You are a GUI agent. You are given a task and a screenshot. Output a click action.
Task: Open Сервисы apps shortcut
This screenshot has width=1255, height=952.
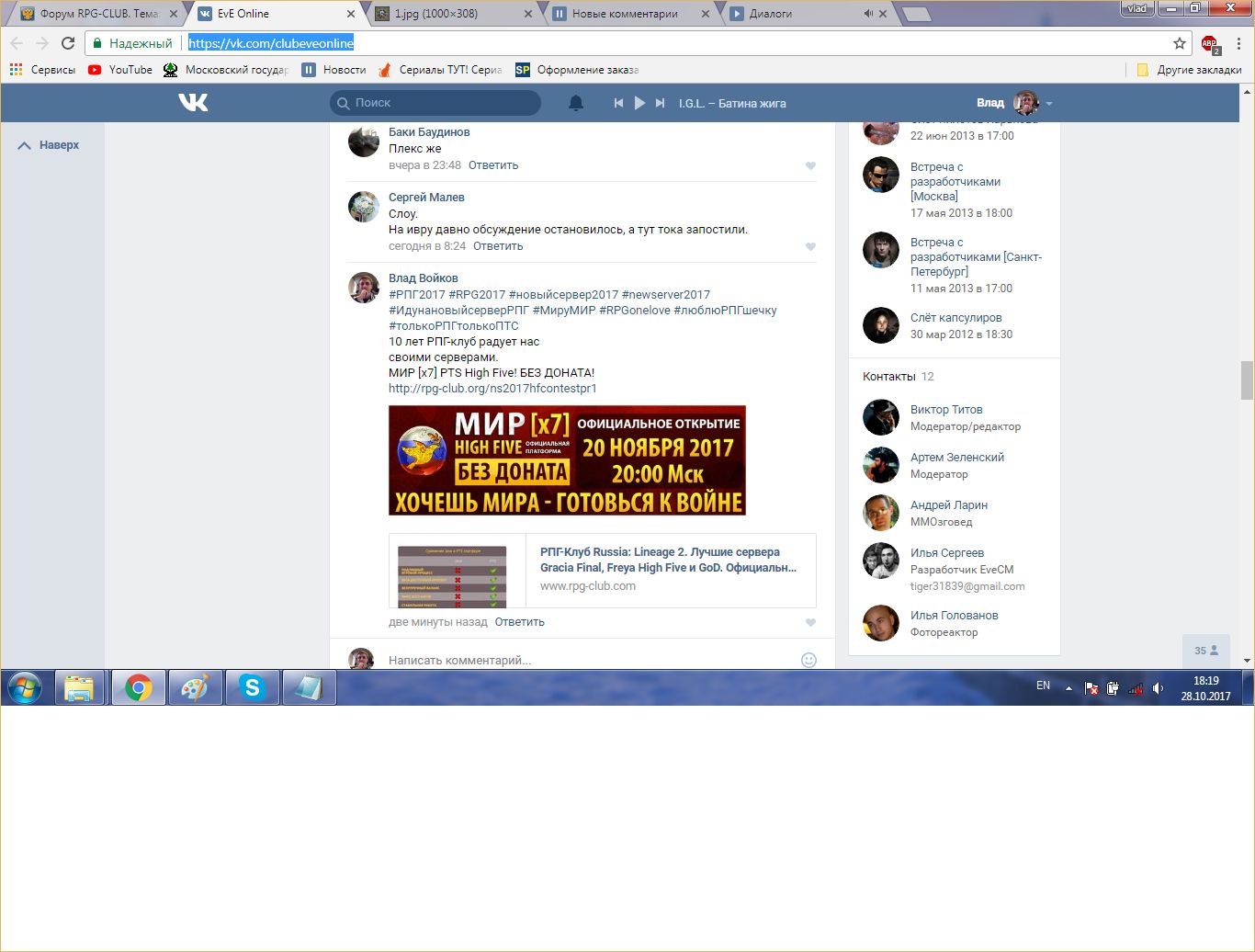42,70
